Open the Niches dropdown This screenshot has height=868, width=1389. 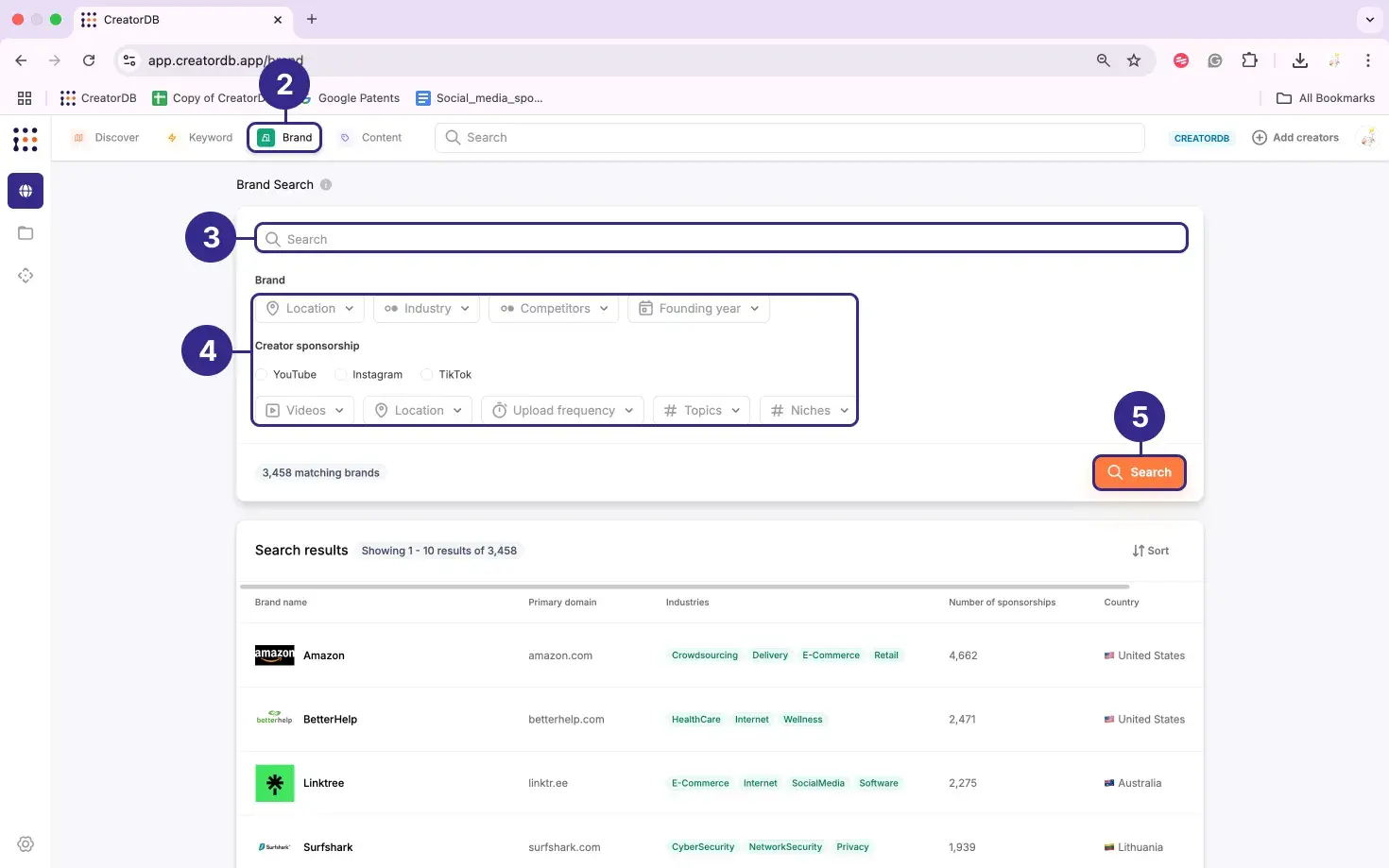tap(808, 411)
